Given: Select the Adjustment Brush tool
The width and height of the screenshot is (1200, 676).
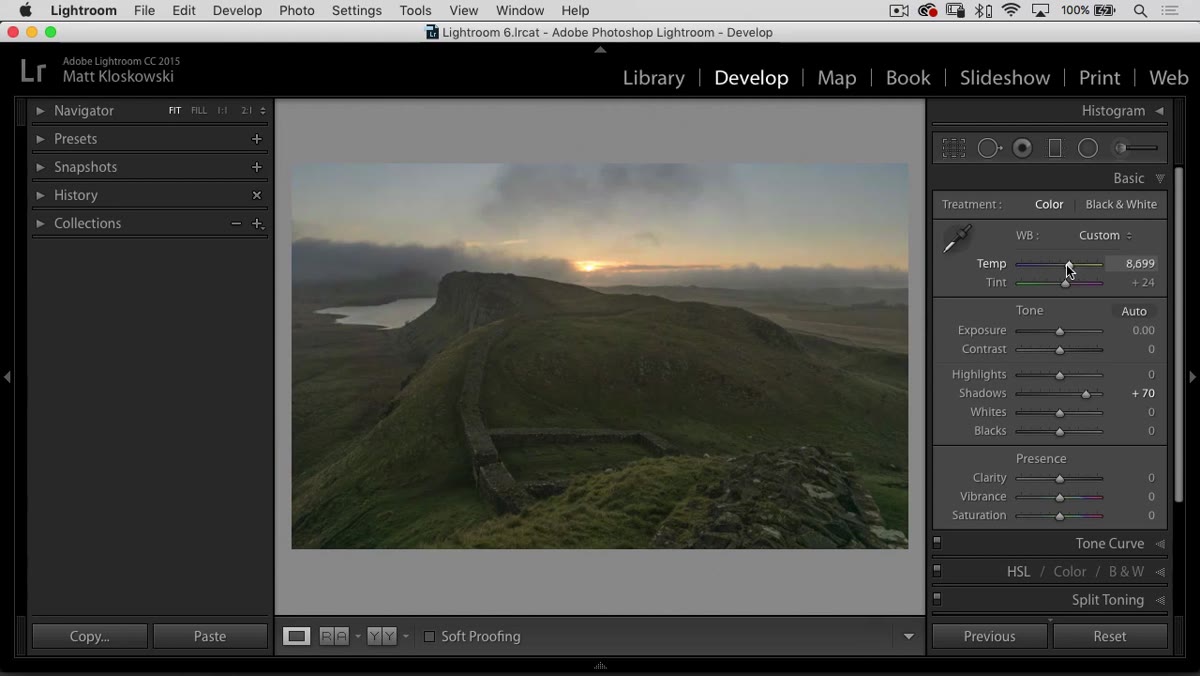Looking at the screenshot, I should (1136, 148).
